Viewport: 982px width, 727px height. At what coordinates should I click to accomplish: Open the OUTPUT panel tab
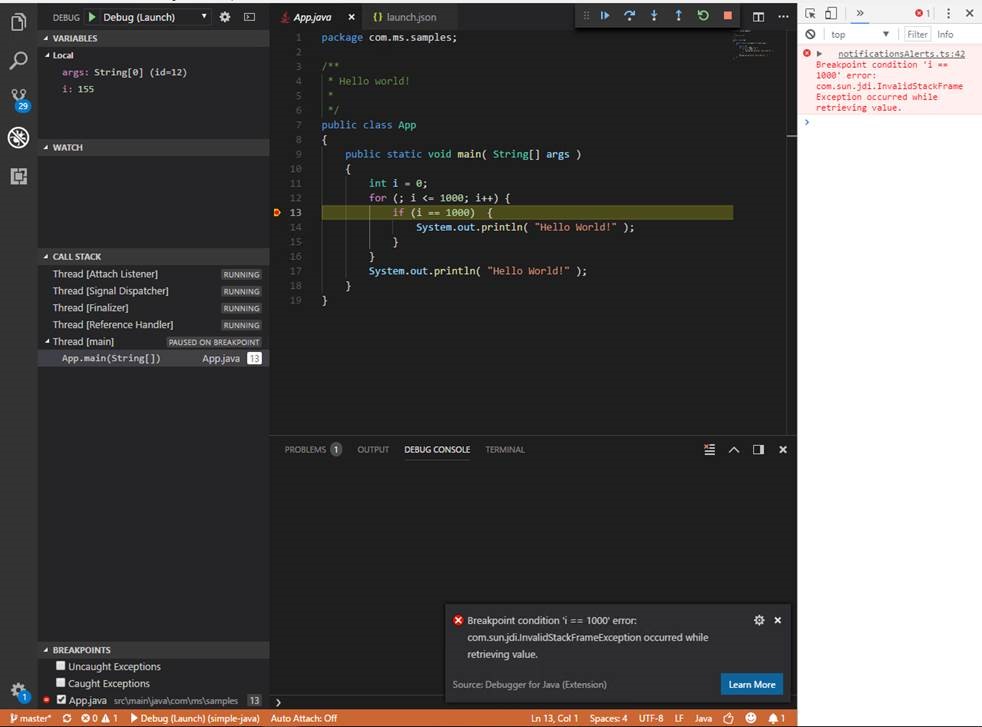pyautogui.click(x=373, y=450)
